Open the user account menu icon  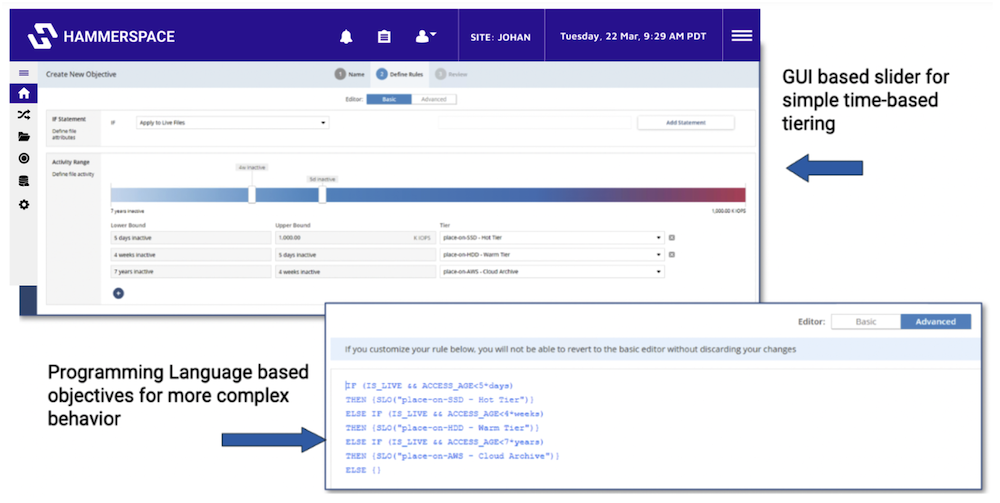tap(425, 36)
